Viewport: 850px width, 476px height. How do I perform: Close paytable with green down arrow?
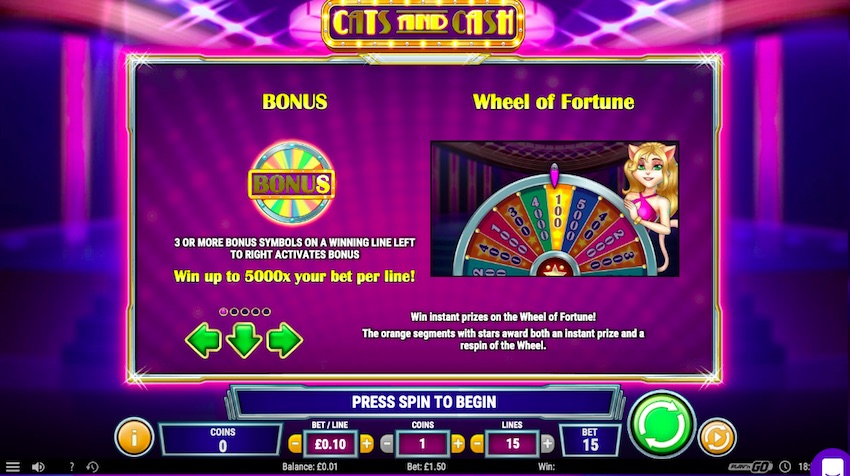243,340
